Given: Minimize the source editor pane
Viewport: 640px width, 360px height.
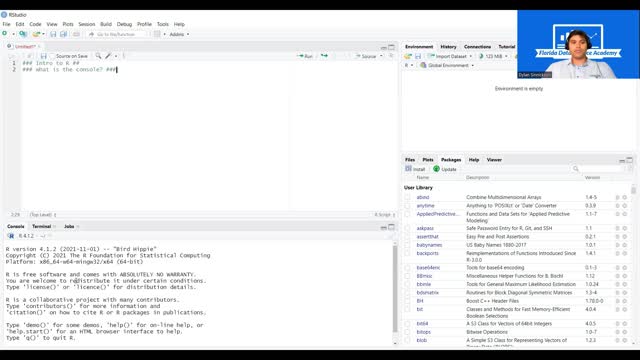Looking at the screenshot, I should (x=384, y=47).
